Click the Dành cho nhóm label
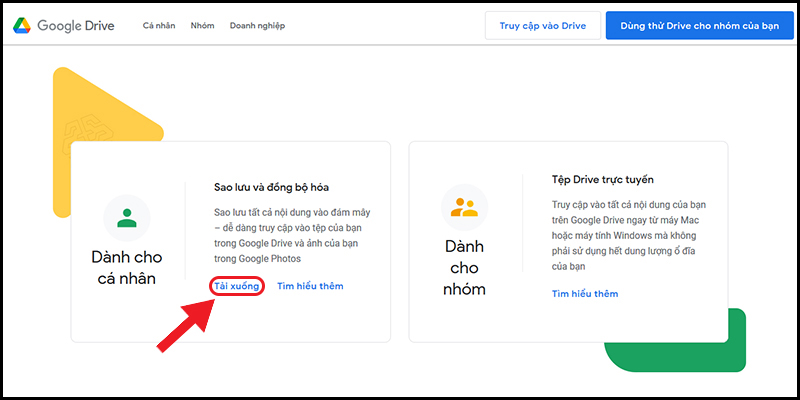This screenshot has height=400, width=800. [464, 268]
